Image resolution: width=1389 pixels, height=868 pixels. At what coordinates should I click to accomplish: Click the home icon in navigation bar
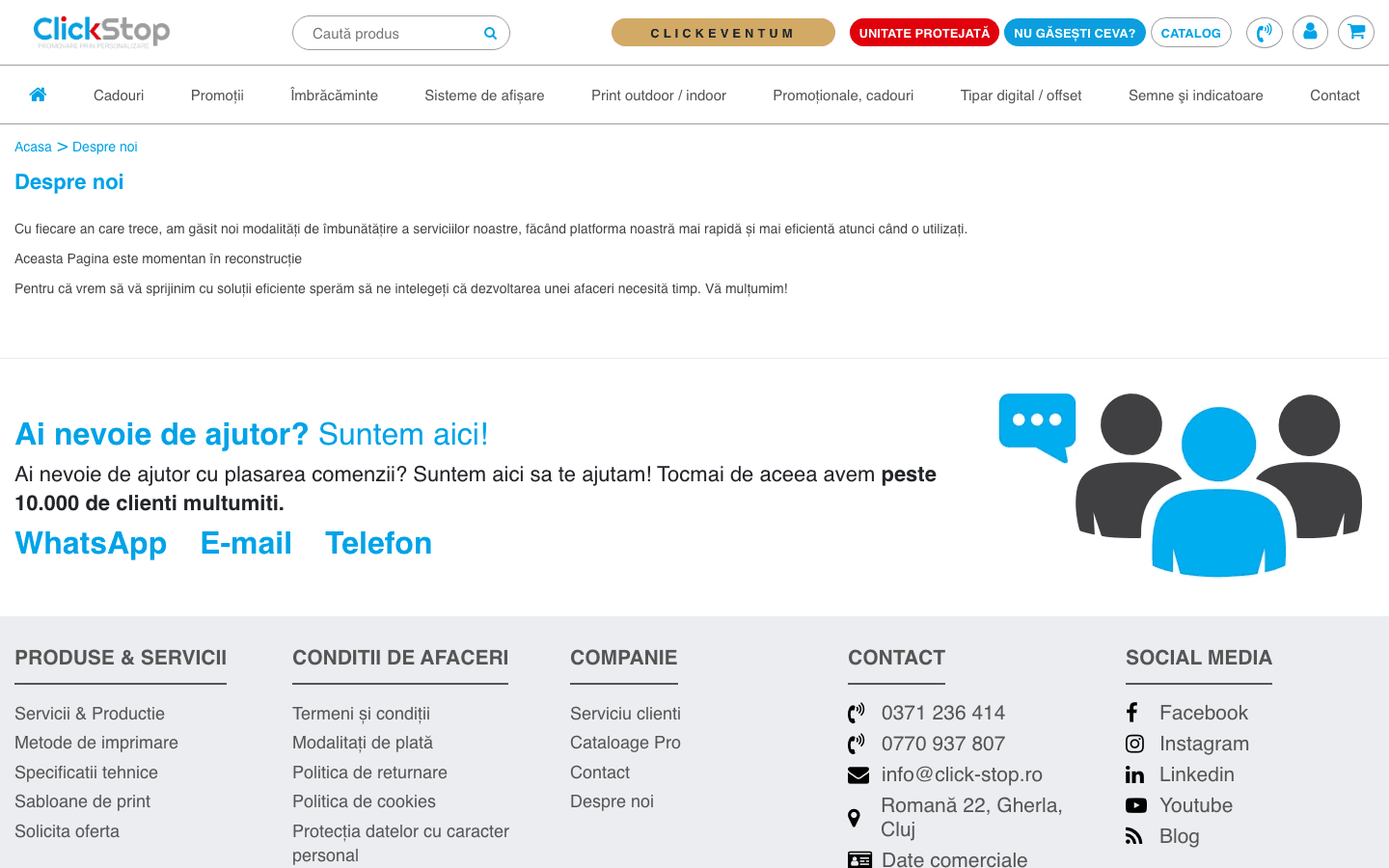click(38, 95)
